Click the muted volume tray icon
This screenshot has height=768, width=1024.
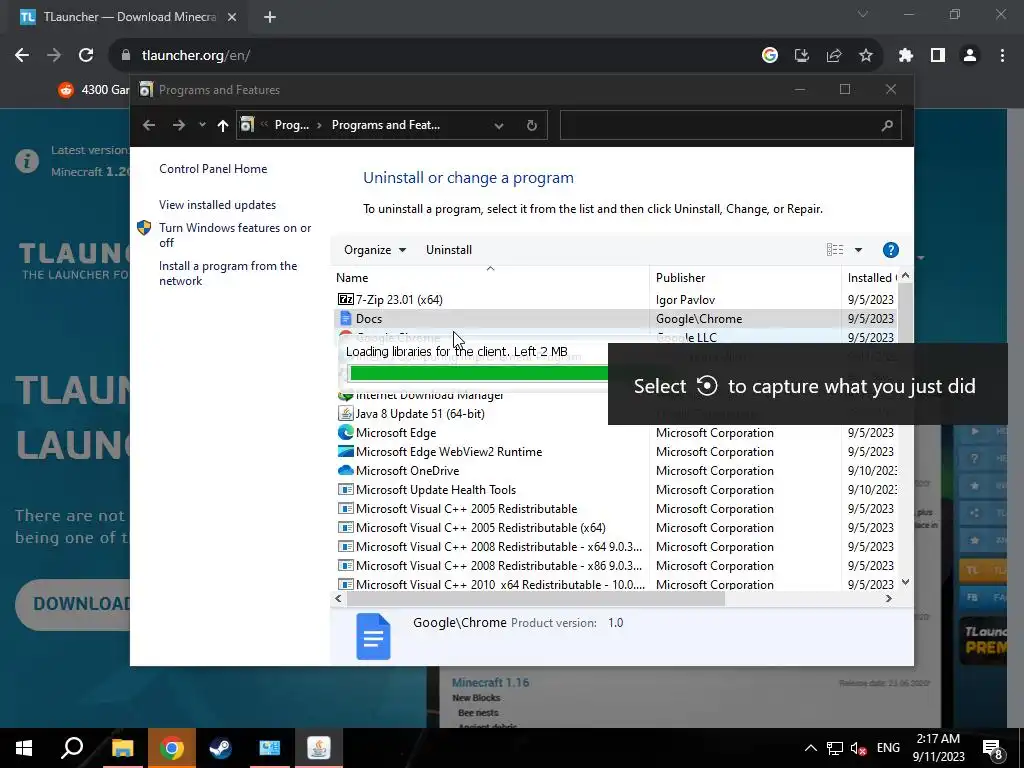click(859, 748)
